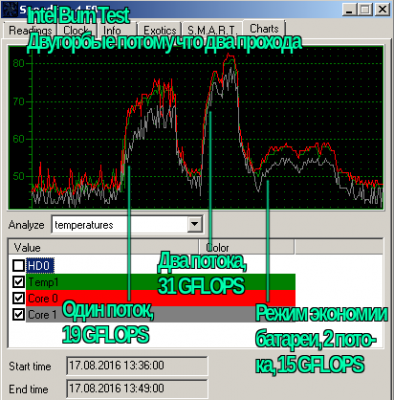Click the application icon in title bar

[x=9, y=9]
